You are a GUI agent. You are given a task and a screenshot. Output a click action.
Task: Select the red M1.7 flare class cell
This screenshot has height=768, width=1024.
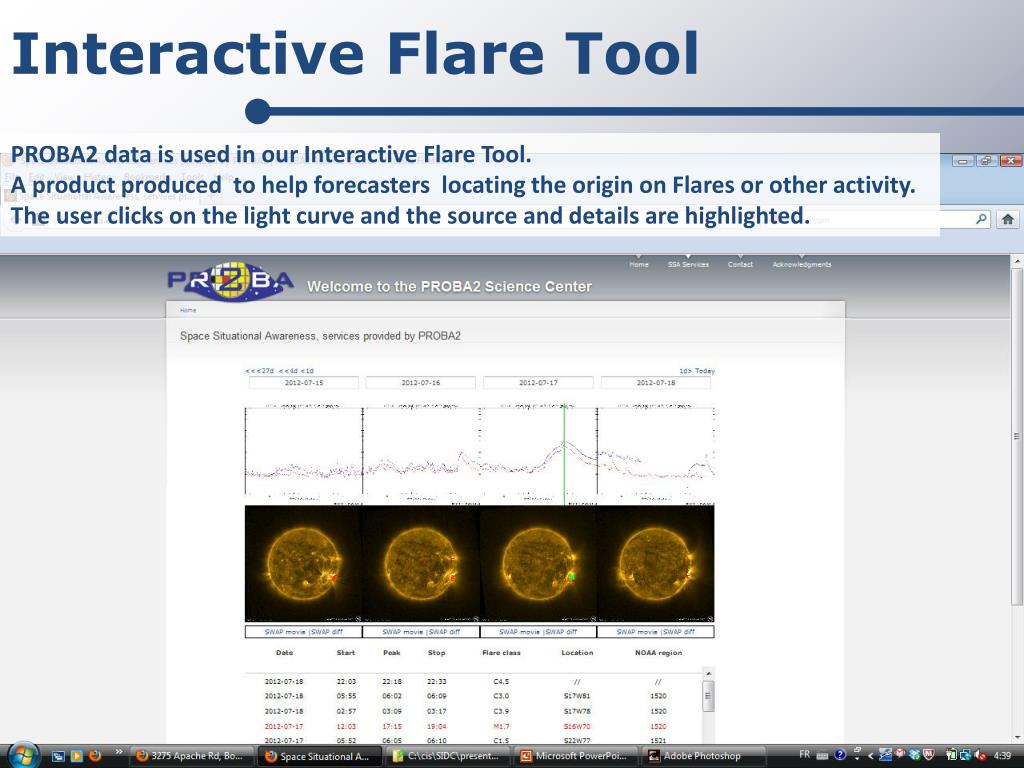pos(501,726)
